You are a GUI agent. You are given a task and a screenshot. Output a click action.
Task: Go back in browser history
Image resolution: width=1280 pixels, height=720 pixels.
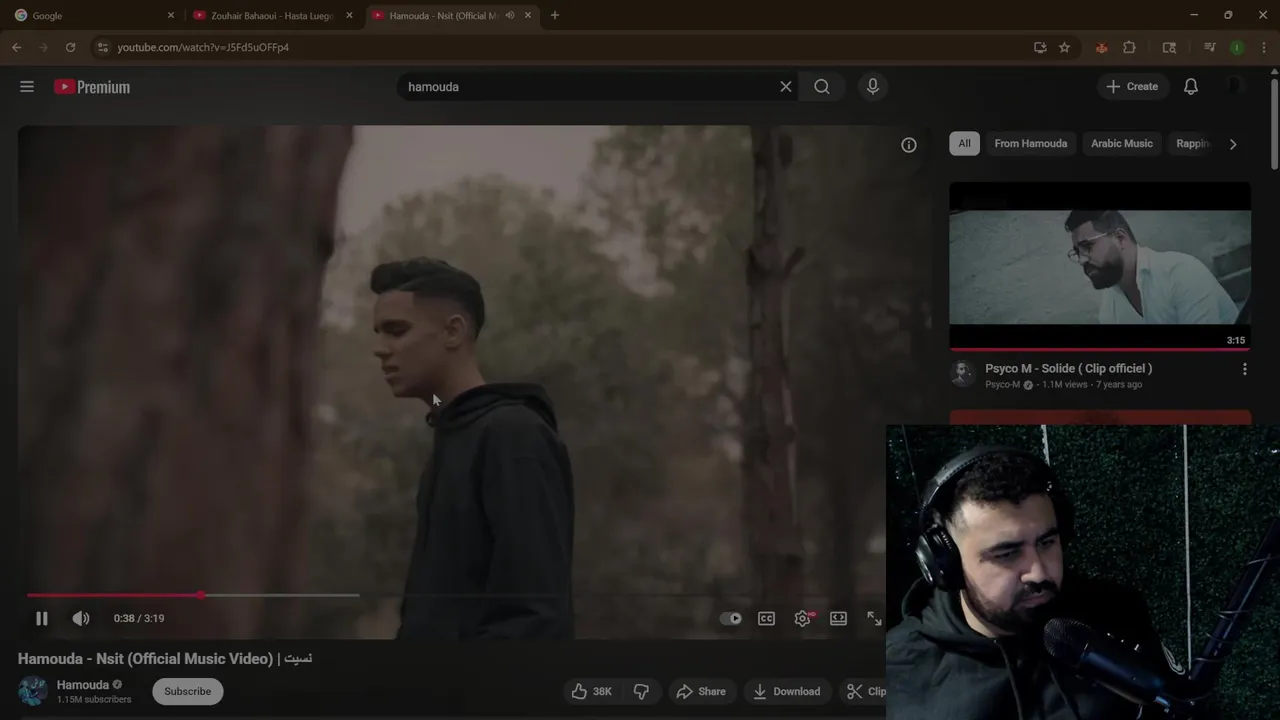[x=17, y=47]
